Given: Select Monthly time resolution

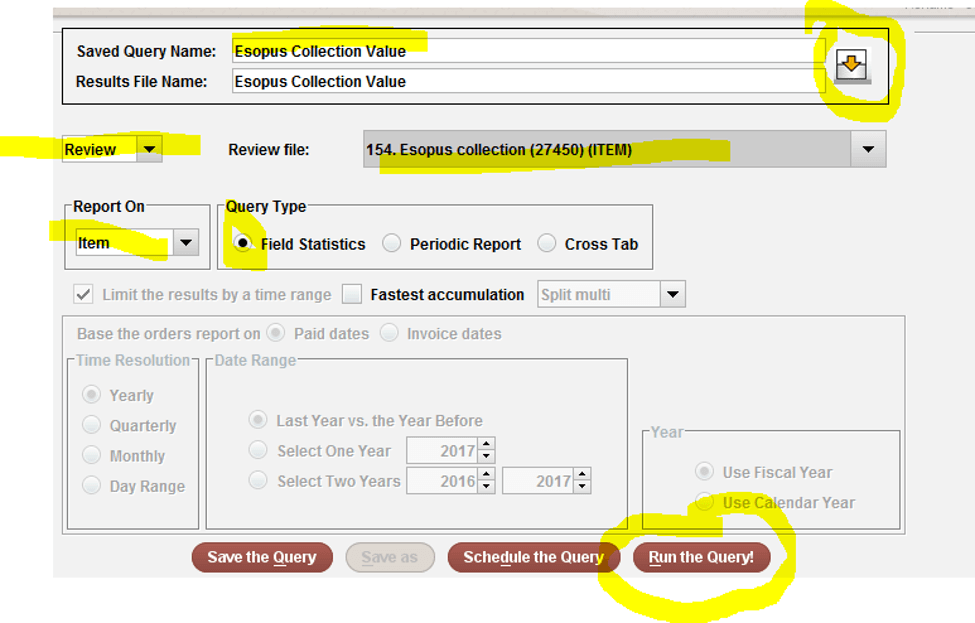Looking at the screenshot, I should 91,455.
